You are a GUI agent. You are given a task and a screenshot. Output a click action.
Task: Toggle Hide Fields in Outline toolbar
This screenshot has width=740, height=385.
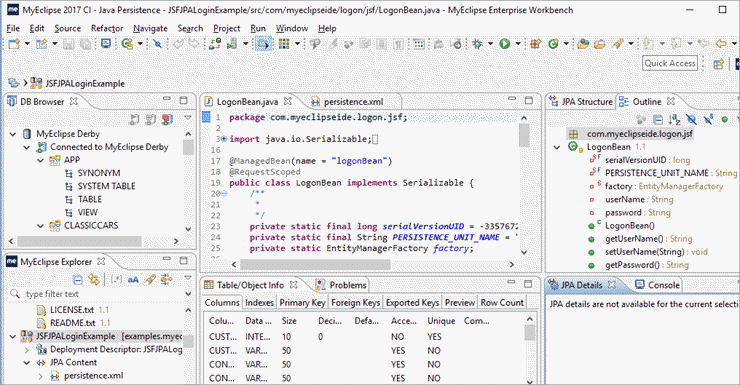[691, 119]
